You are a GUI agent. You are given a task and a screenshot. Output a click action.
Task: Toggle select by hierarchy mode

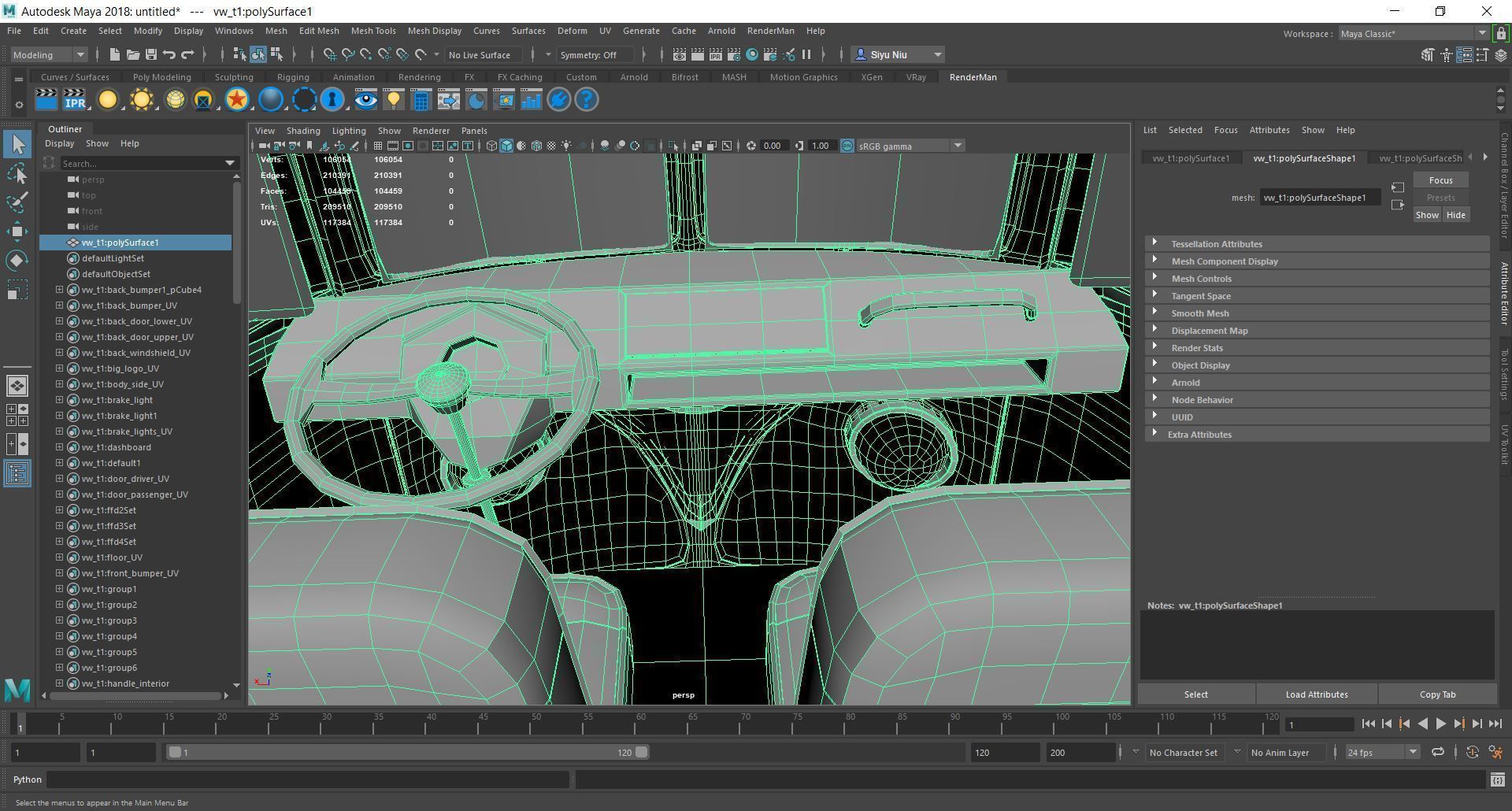(239, 54)
